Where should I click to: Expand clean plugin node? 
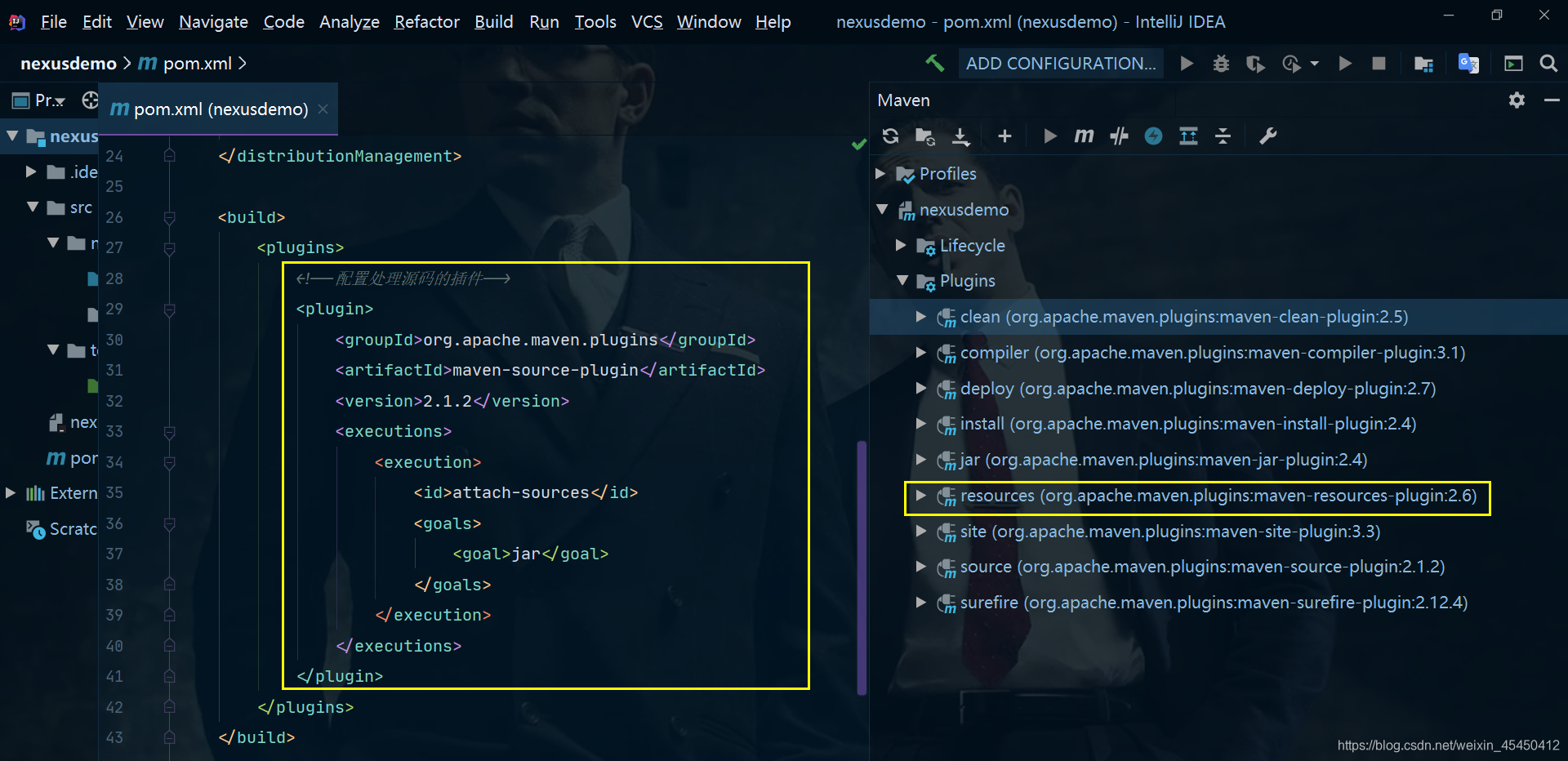point(921,317)
